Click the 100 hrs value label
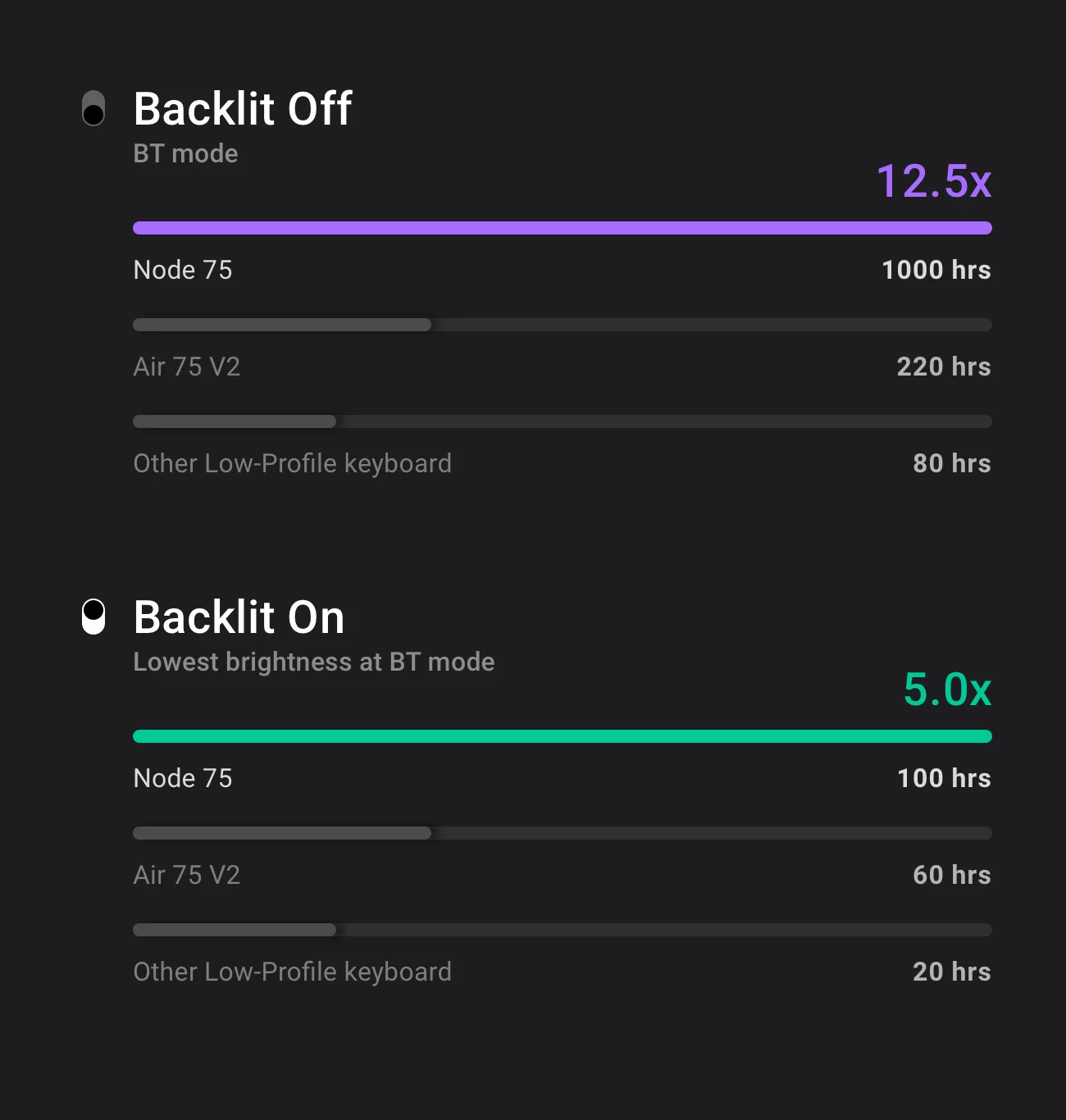This screenshot has width=1066, height=1120. 944,778
